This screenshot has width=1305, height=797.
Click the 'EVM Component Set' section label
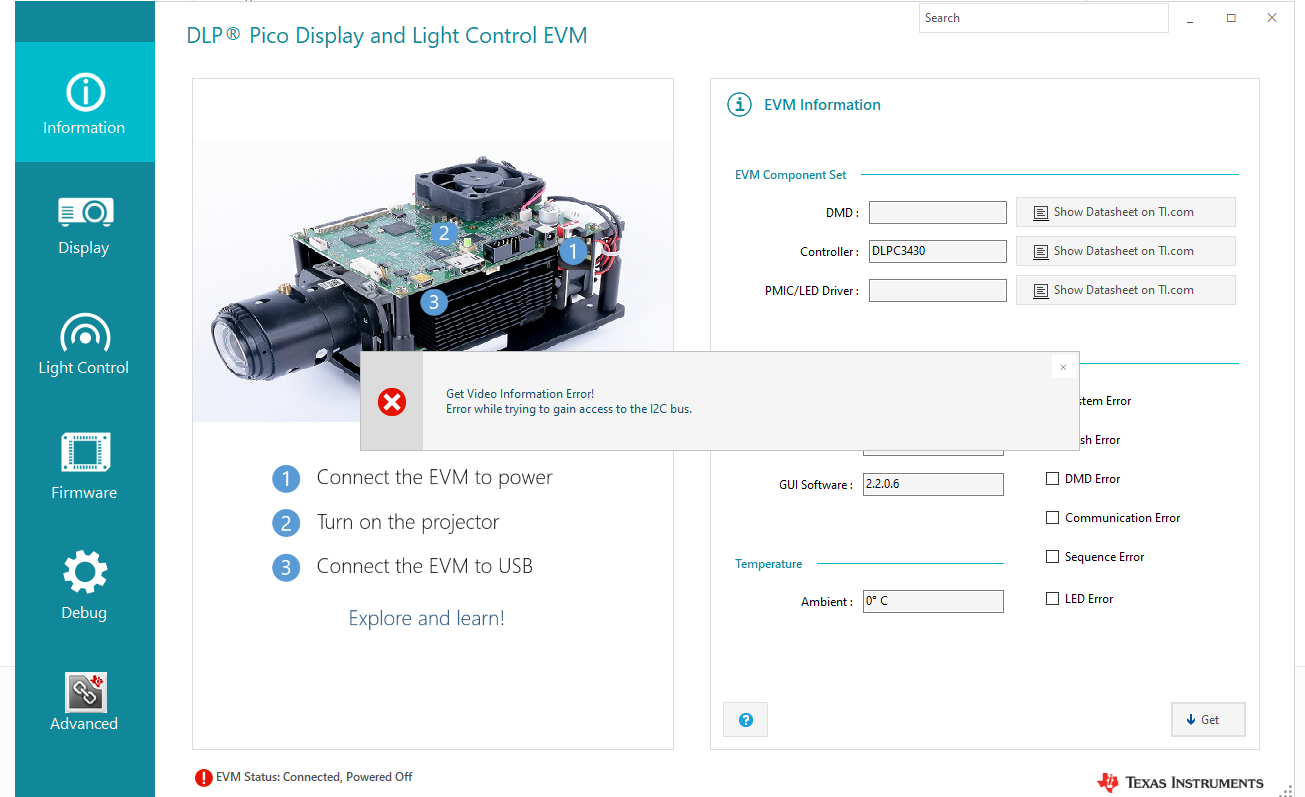790,175
